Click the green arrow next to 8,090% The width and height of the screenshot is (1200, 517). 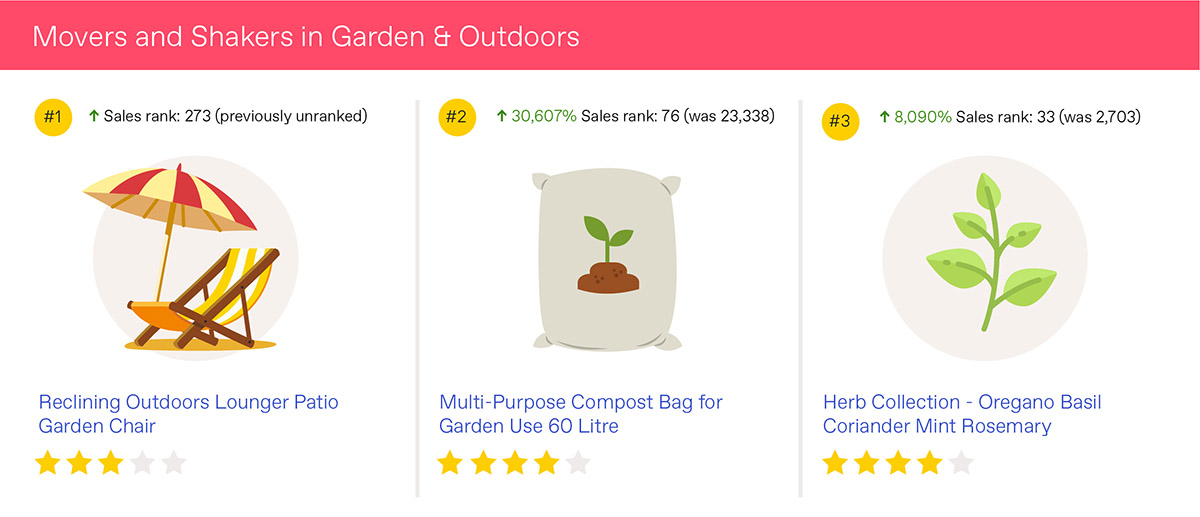click(x=884, y=117)
